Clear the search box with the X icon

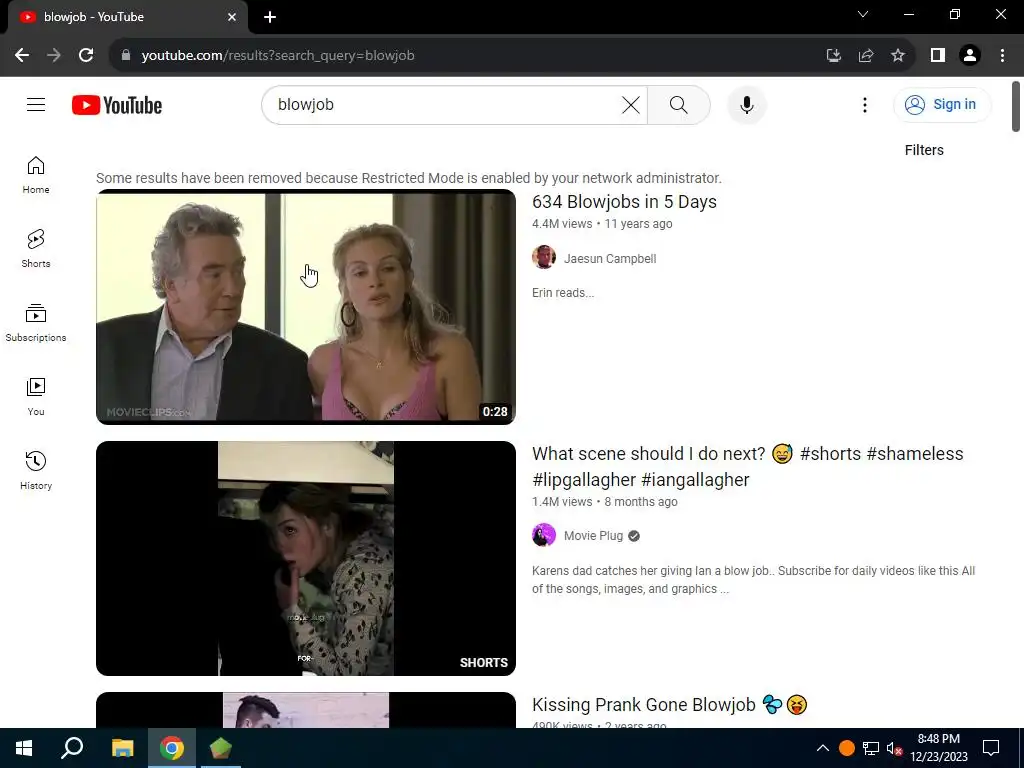631,104
